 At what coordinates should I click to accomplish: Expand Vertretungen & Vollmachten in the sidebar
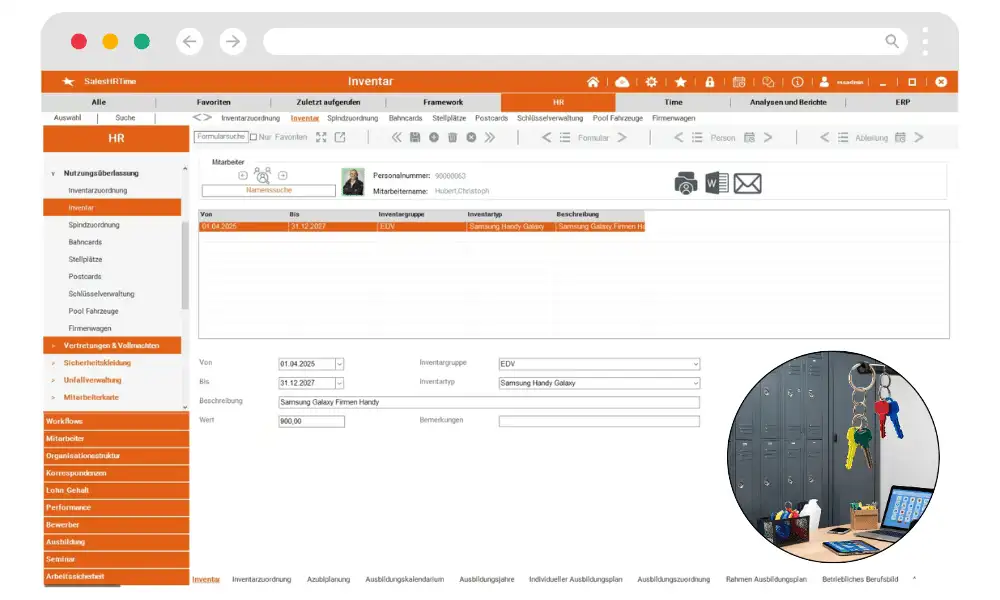53,346
